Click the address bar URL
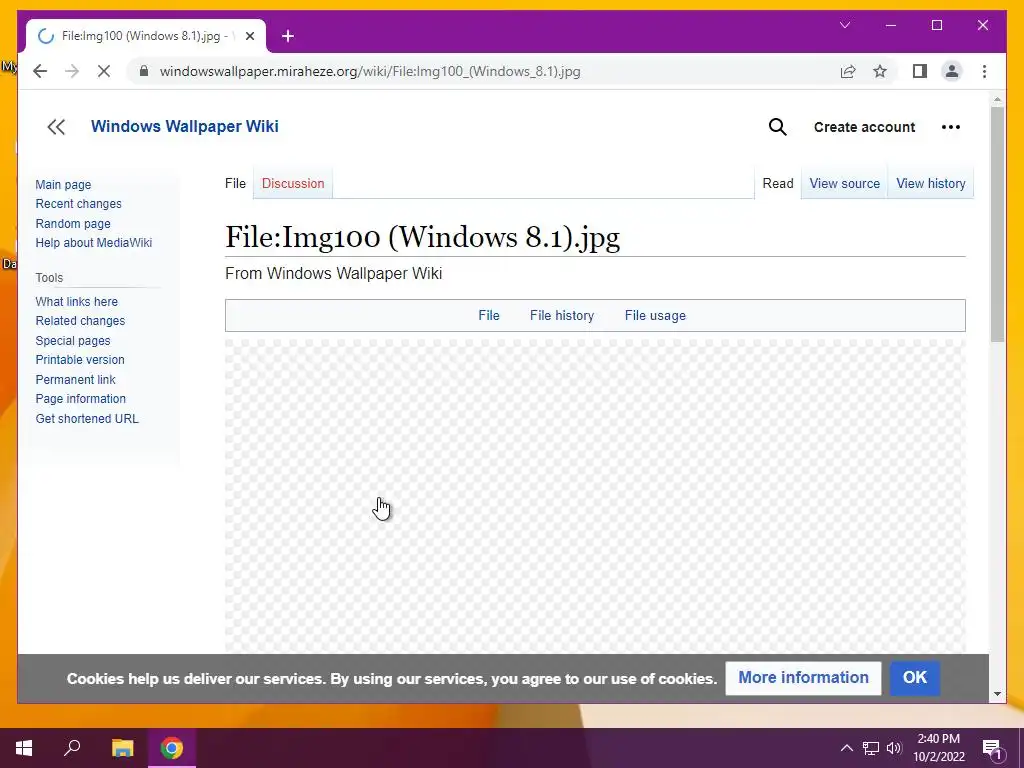The width and height of the screenshot is (1024, 768). pyautogui.click(x=370, y=71)
